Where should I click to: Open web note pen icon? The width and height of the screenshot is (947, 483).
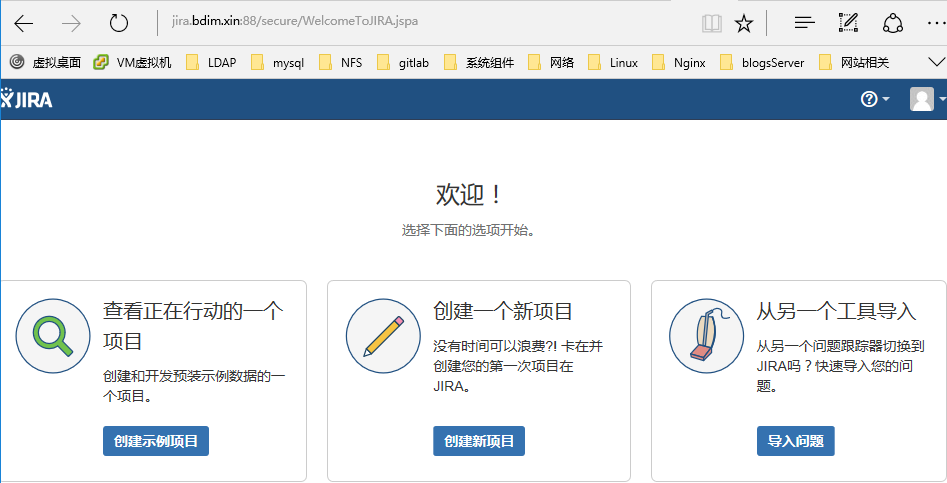pyautogui.click(x=848, y=23)
